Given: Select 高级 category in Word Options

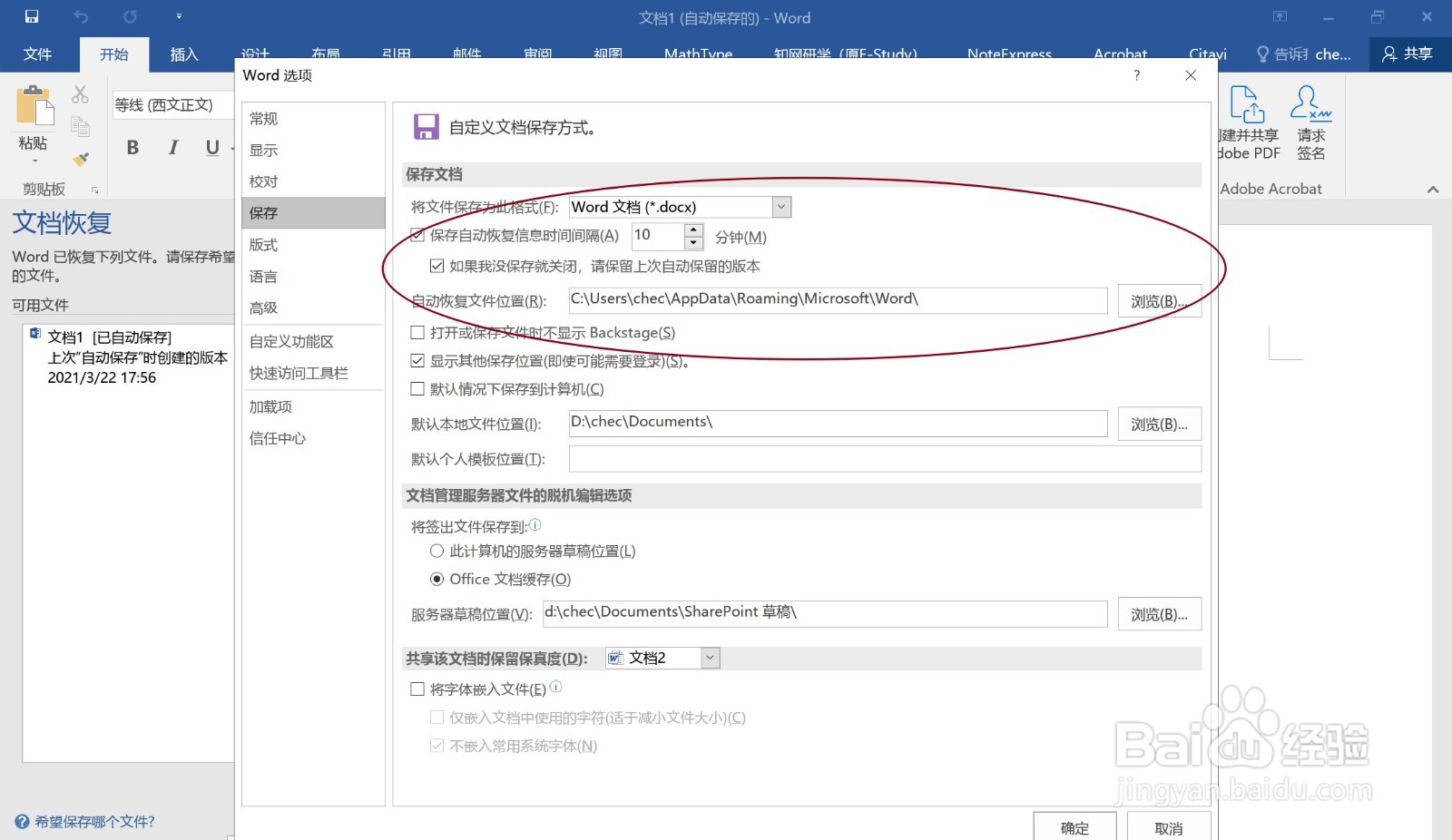Looking at the screenshot, I should tap(313, 308).
